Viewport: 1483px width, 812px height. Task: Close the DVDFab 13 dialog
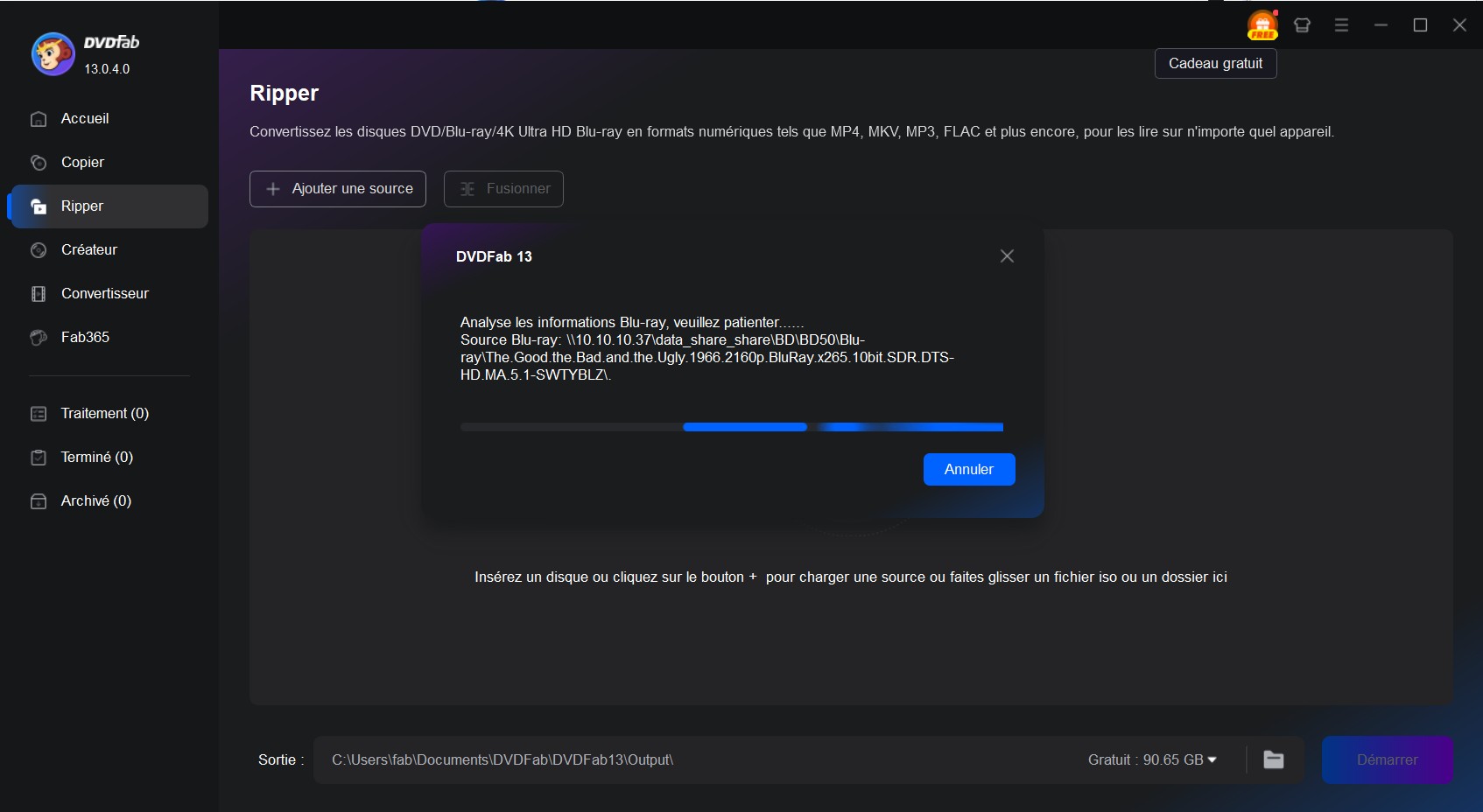[1007, 256]
